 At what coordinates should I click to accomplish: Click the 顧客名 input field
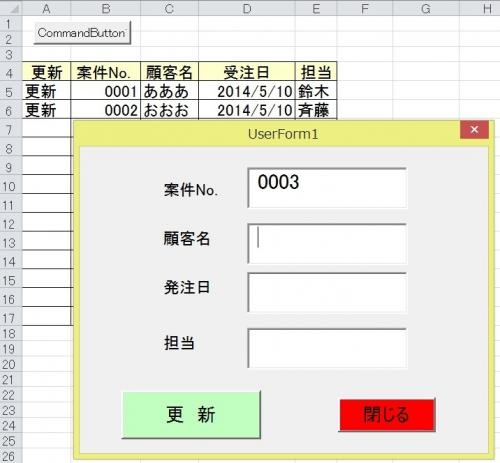(327, 244)
